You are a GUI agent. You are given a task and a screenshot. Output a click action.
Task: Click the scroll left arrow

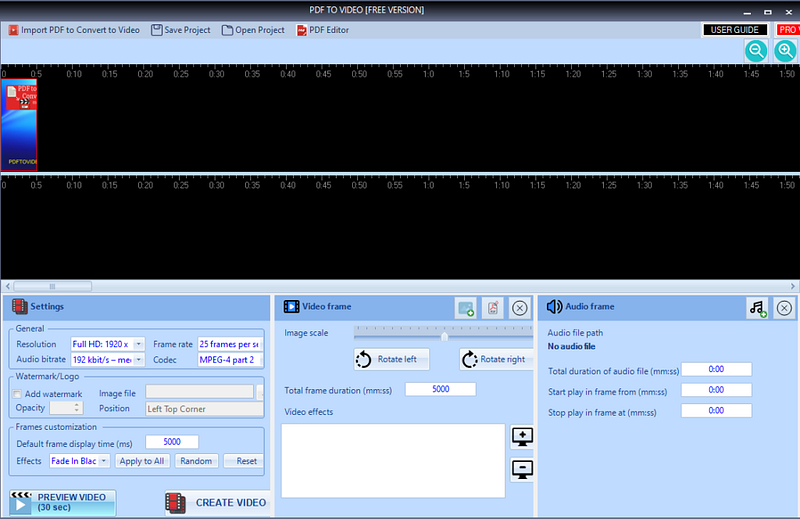point(7,286)
